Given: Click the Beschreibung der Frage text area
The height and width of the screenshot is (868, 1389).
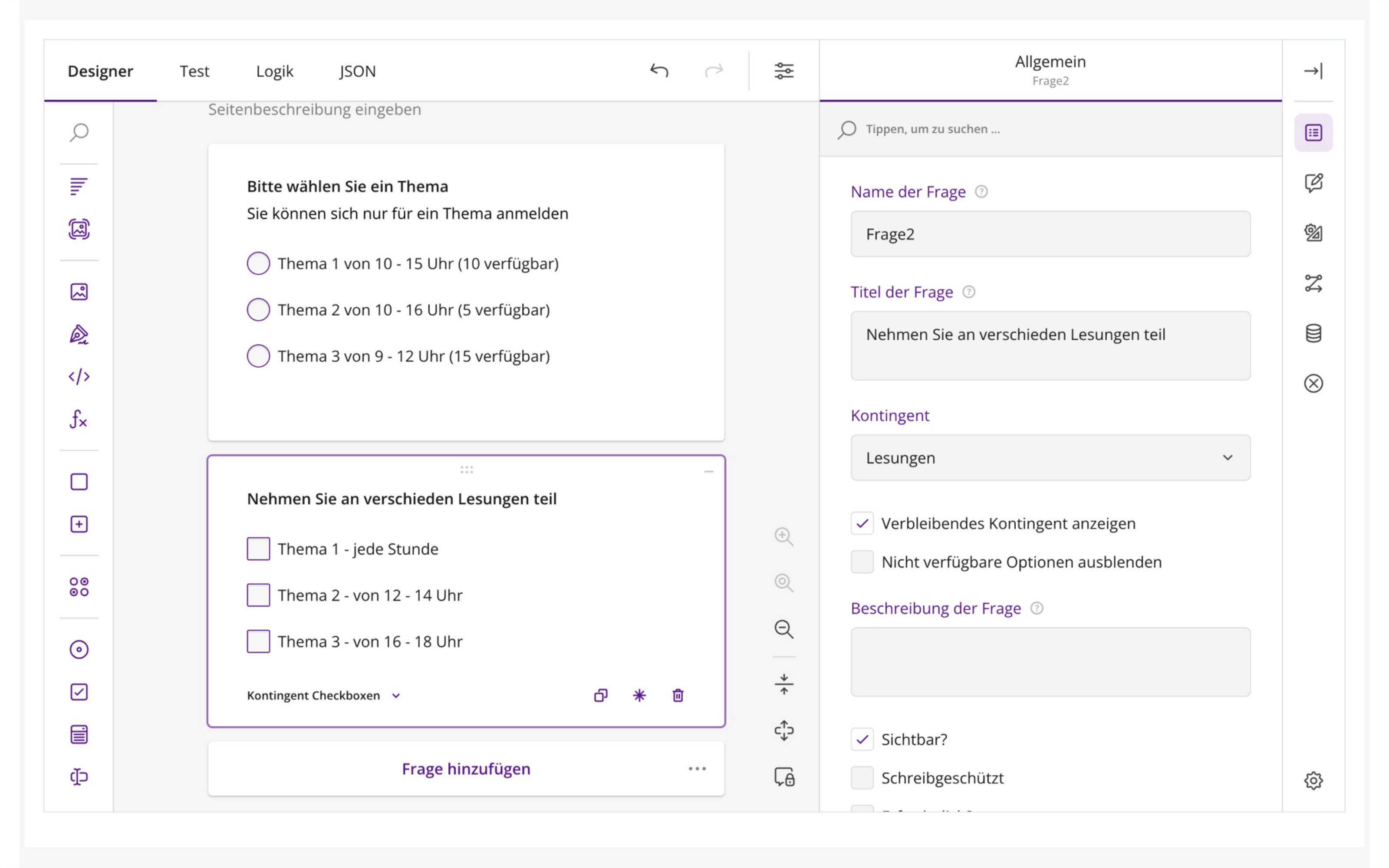Looking at the screenshot, I should pyautogui.click(x=1050, y=662).
